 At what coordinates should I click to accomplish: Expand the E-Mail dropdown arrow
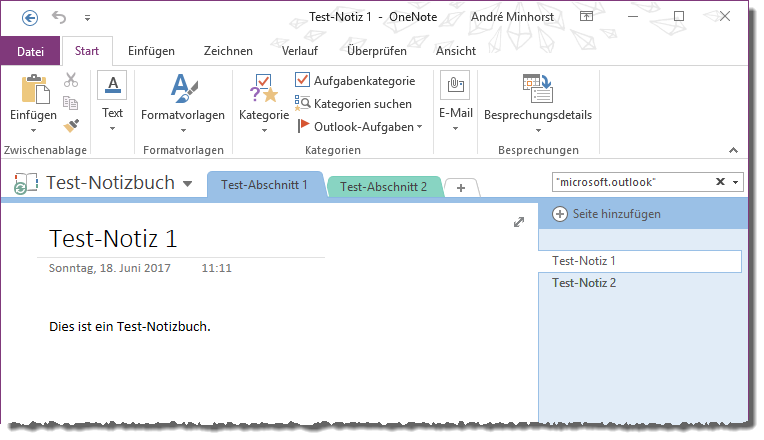click(x=456, y=129)
